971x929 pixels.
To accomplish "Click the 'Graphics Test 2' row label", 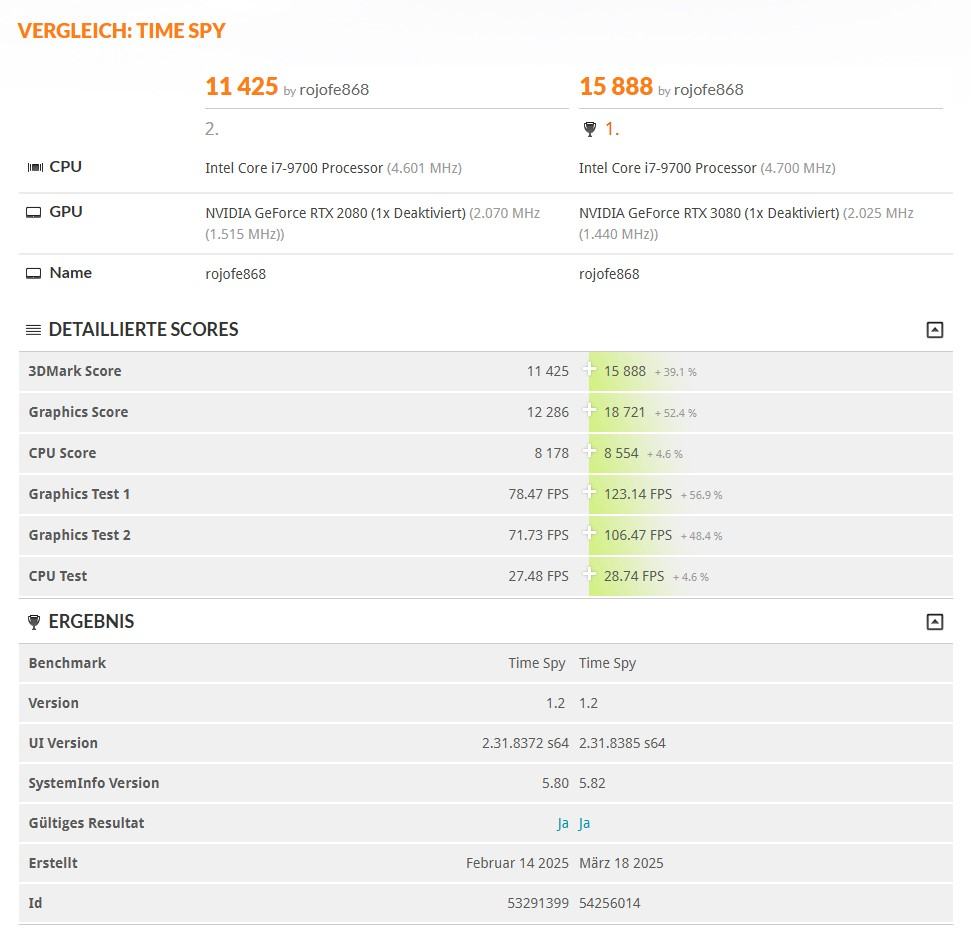I will pyautogui.click(x=79, y=534).
